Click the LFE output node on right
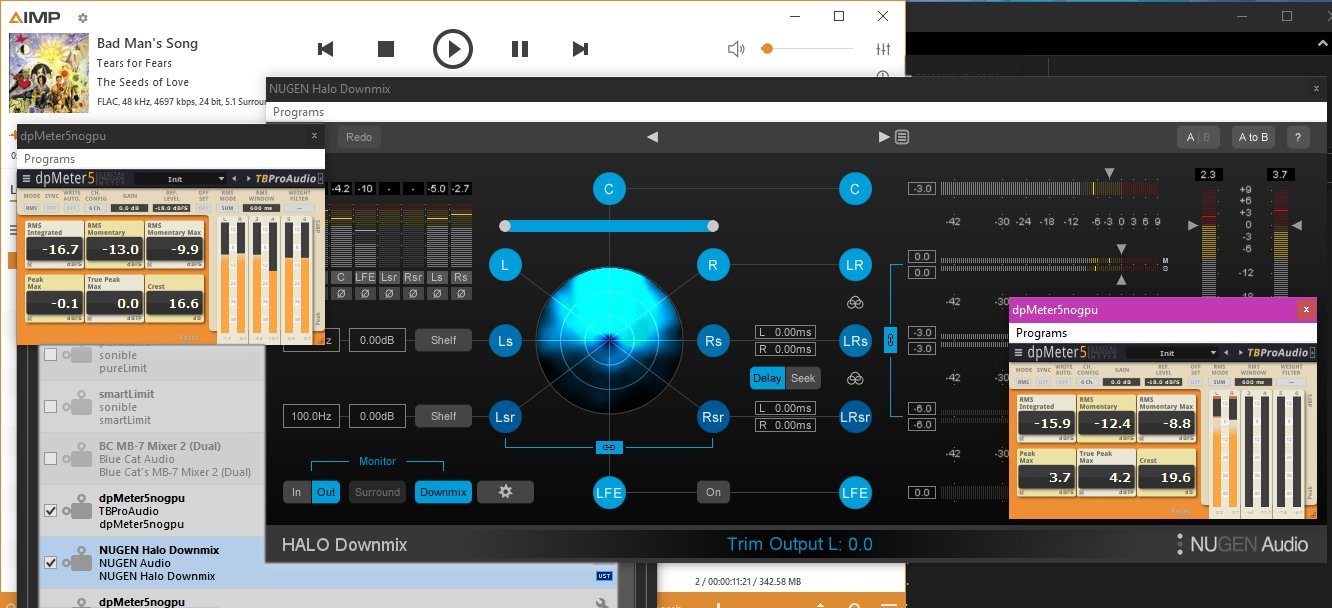The height and width of the screenshot is (608, 1332). tap(854, 493)
